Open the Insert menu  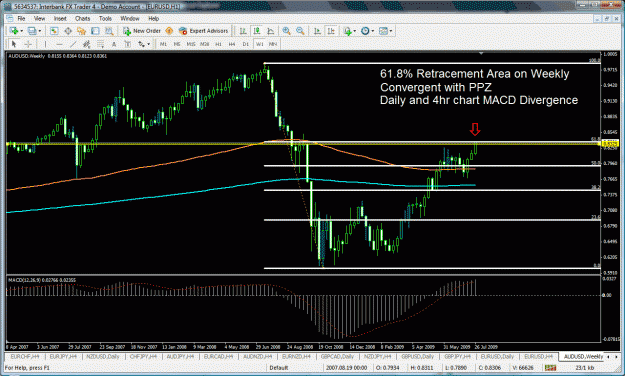60,18
